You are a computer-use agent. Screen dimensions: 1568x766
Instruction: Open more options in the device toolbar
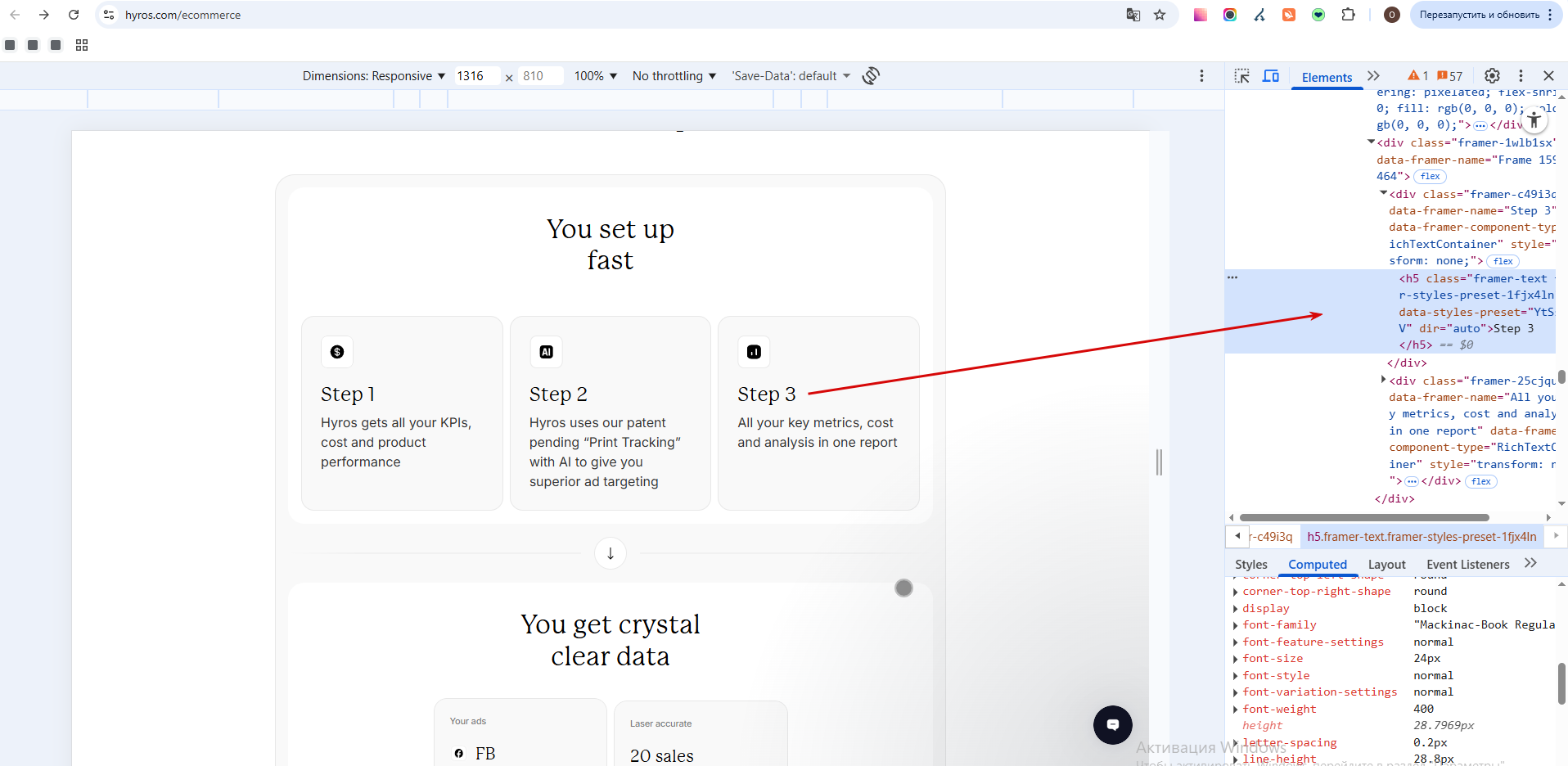(x=1201, y=76)
